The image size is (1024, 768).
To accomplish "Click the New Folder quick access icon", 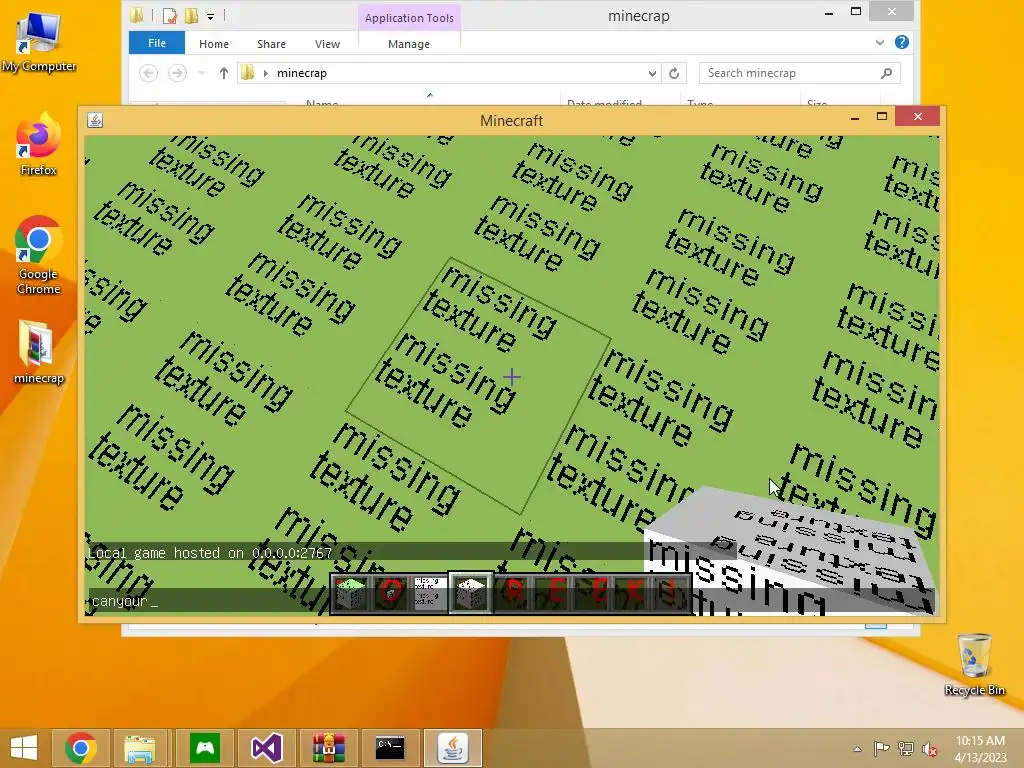I will point(191,16).
